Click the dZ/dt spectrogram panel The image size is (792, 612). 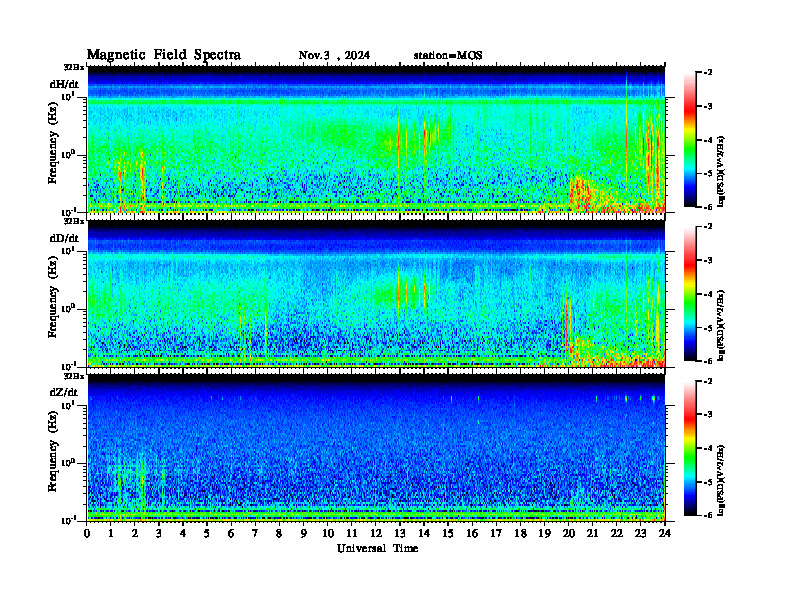click(376, 447)
